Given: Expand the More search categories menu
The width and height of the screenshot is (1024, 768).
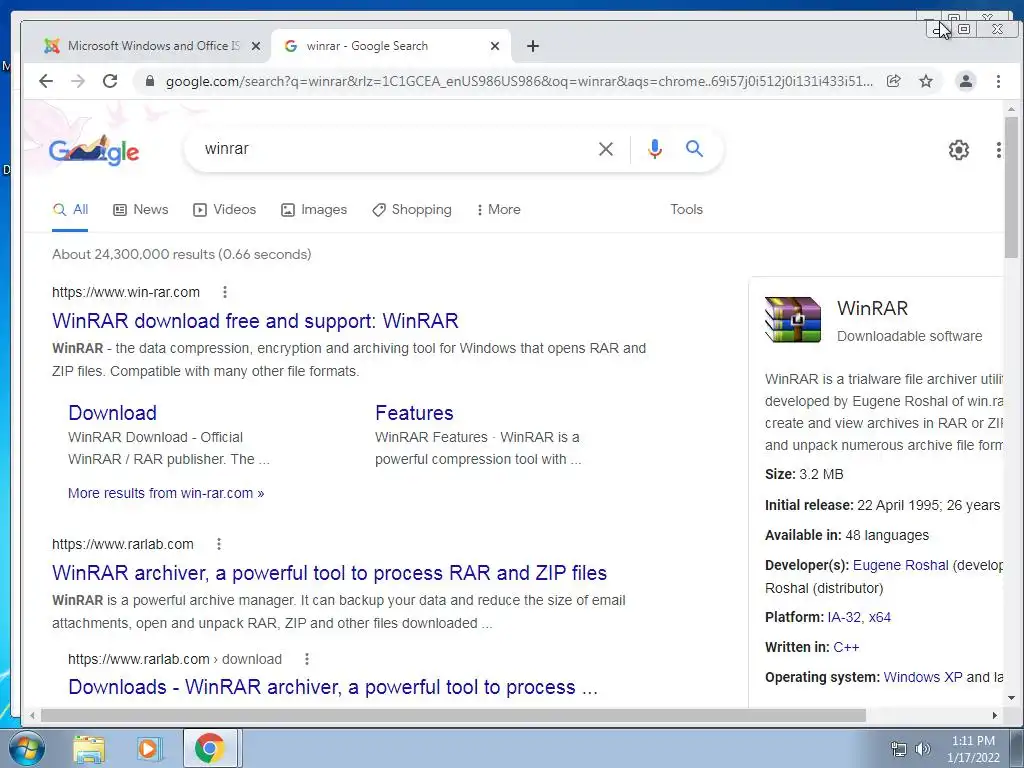Looking at the screenshot, I should coord(498,210).
